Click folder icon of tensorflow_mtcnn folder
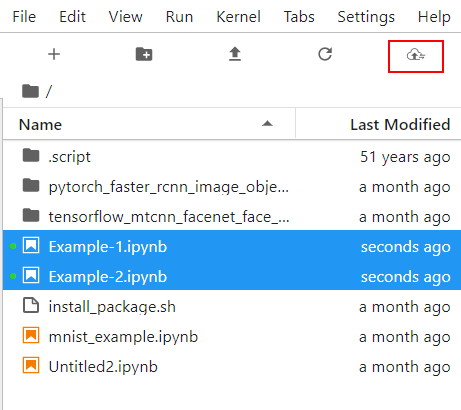 [x=31, y=215]
